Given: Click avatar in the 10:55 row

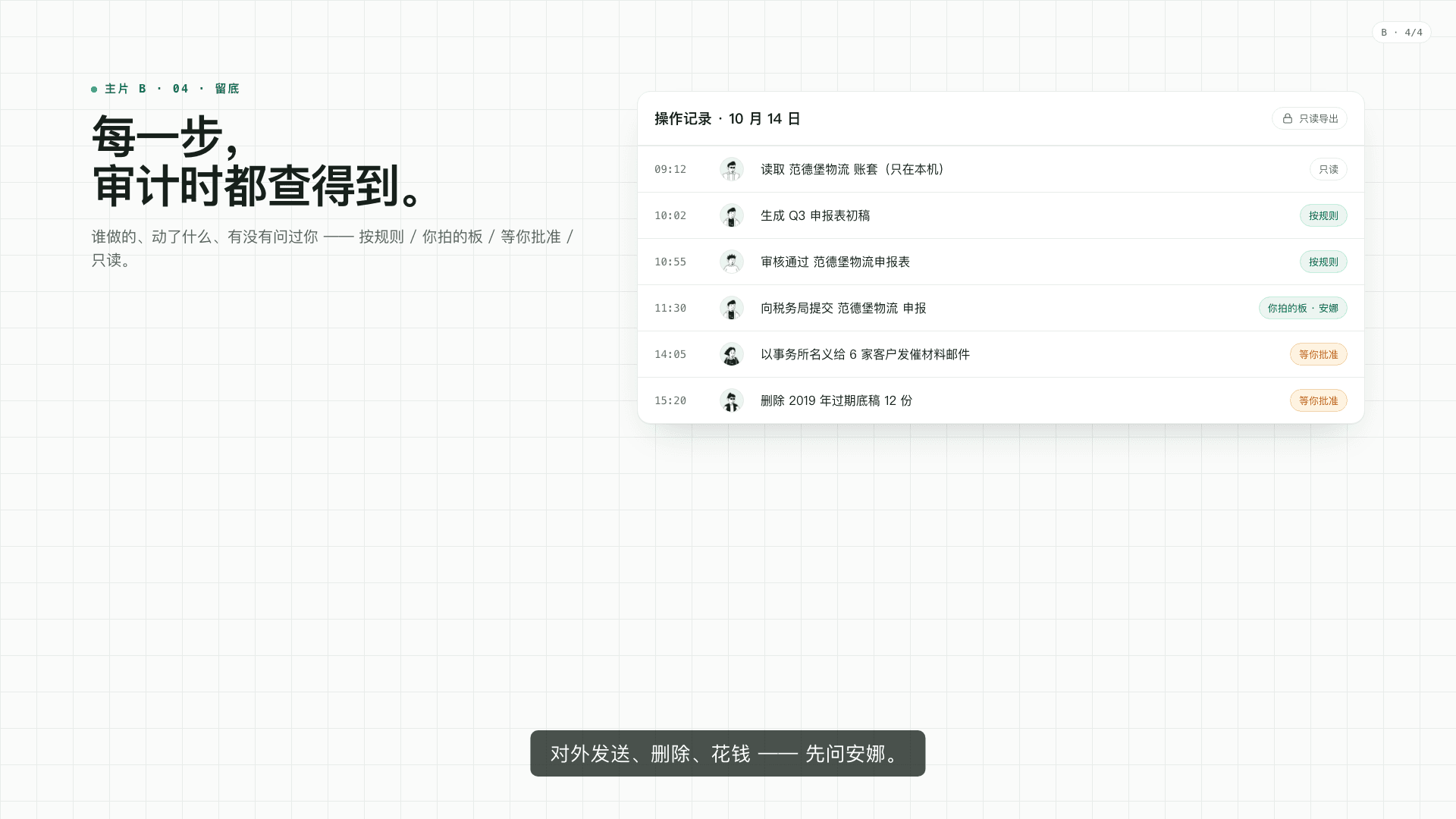Looking at the screenshot, I should pyautogui.click(x=731, y=262).
